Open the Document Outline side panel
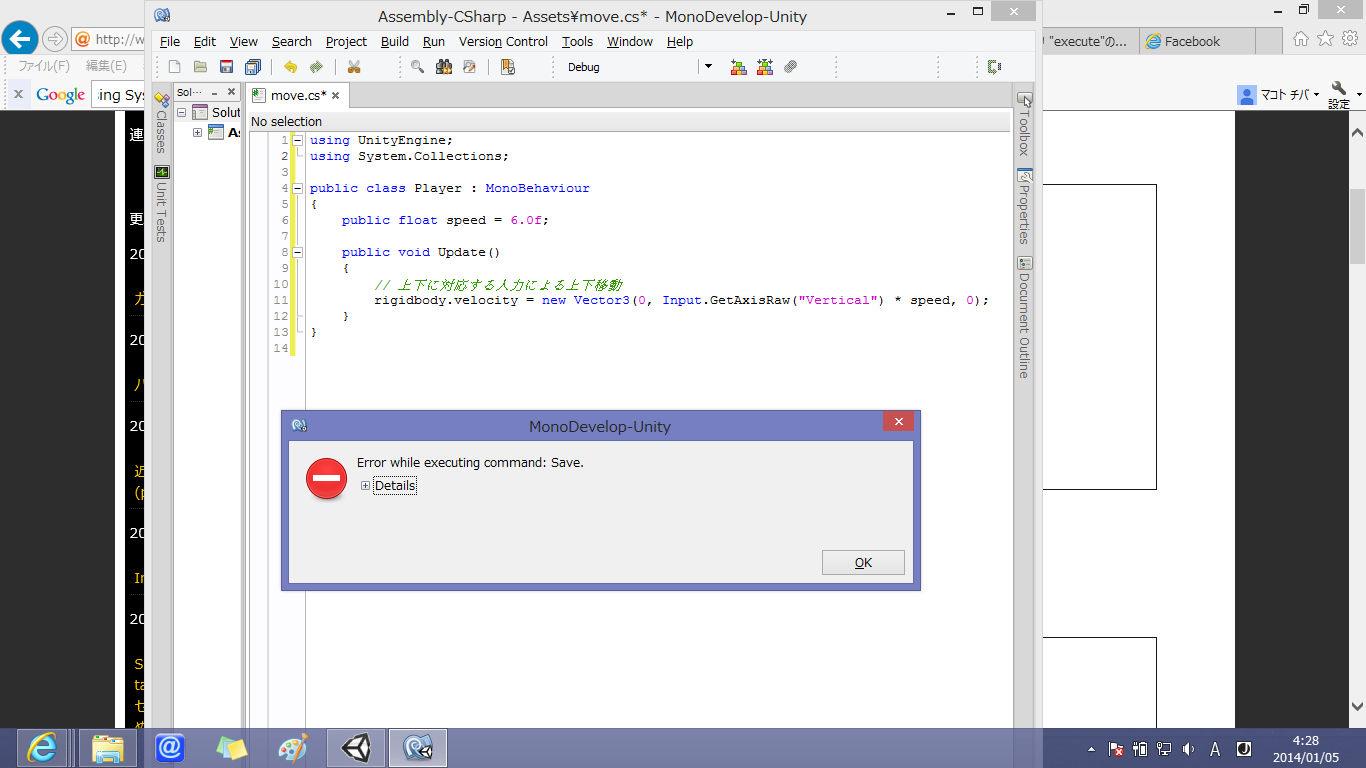The width and height of the screenshot is (1366, 768). 1024,318
